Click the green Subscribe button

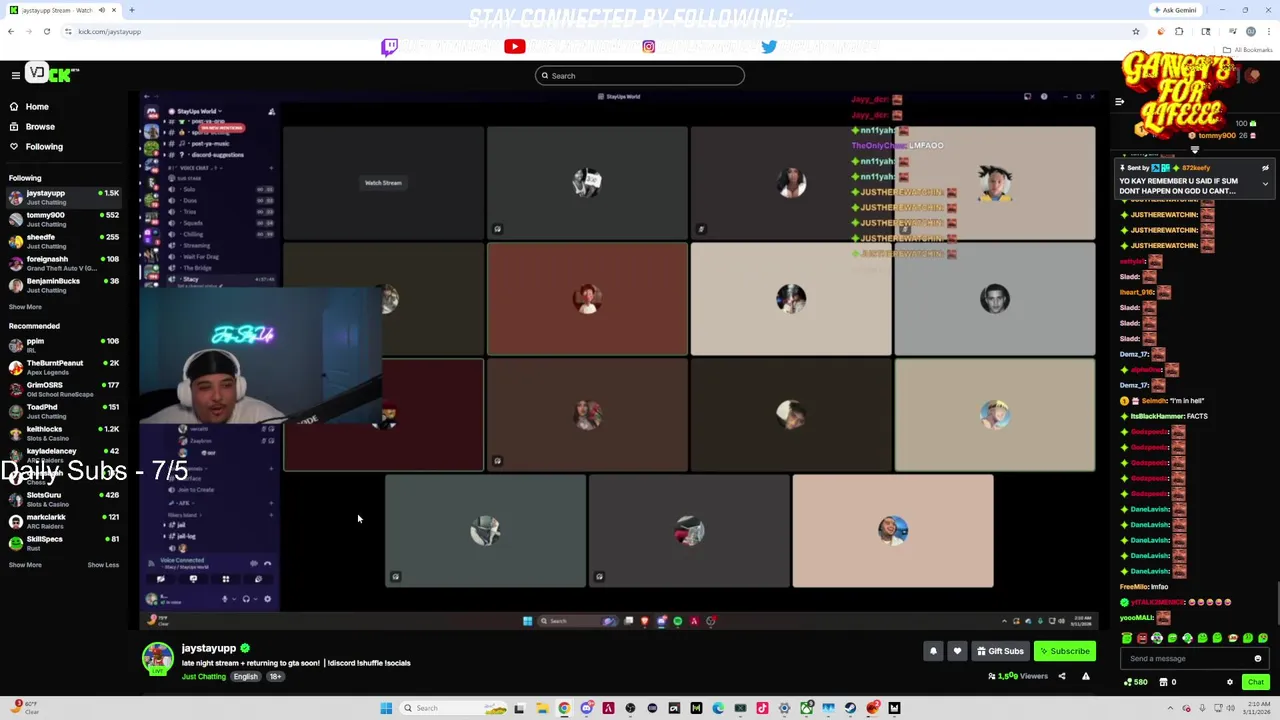1064,651
